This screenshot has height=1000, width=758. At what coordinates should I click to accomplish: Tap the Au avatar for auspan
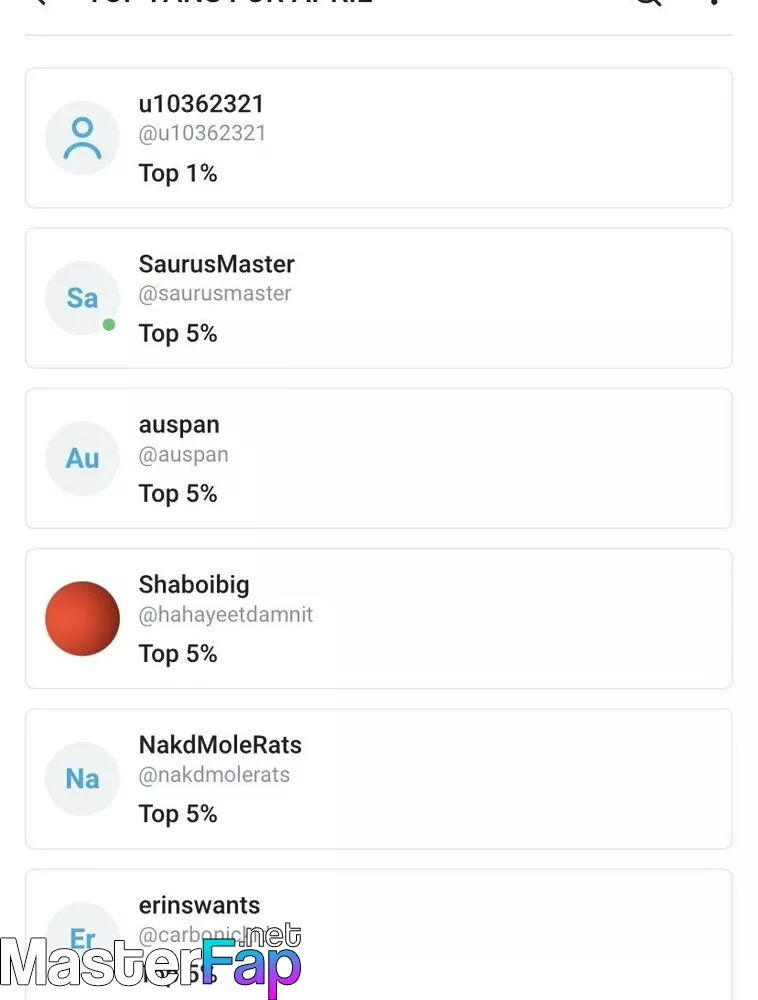click(82, 458)
